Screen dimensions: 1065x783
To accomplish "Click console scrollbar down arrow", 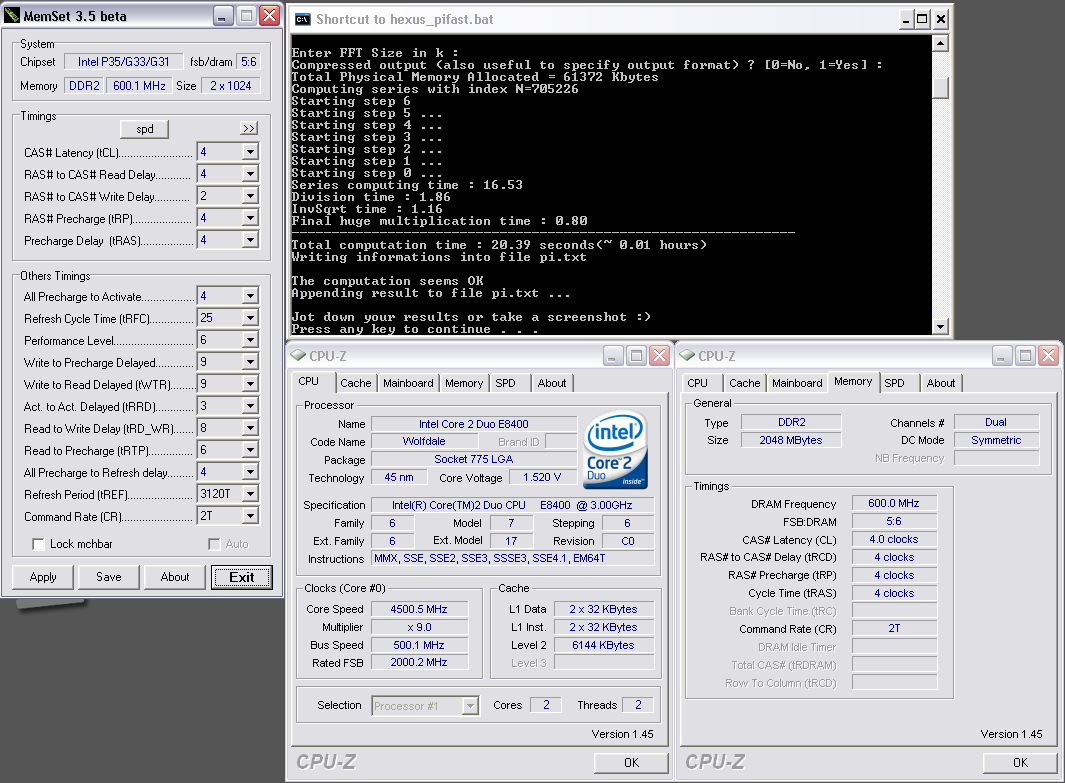I will pyautogui.click(x=940, y=327).
